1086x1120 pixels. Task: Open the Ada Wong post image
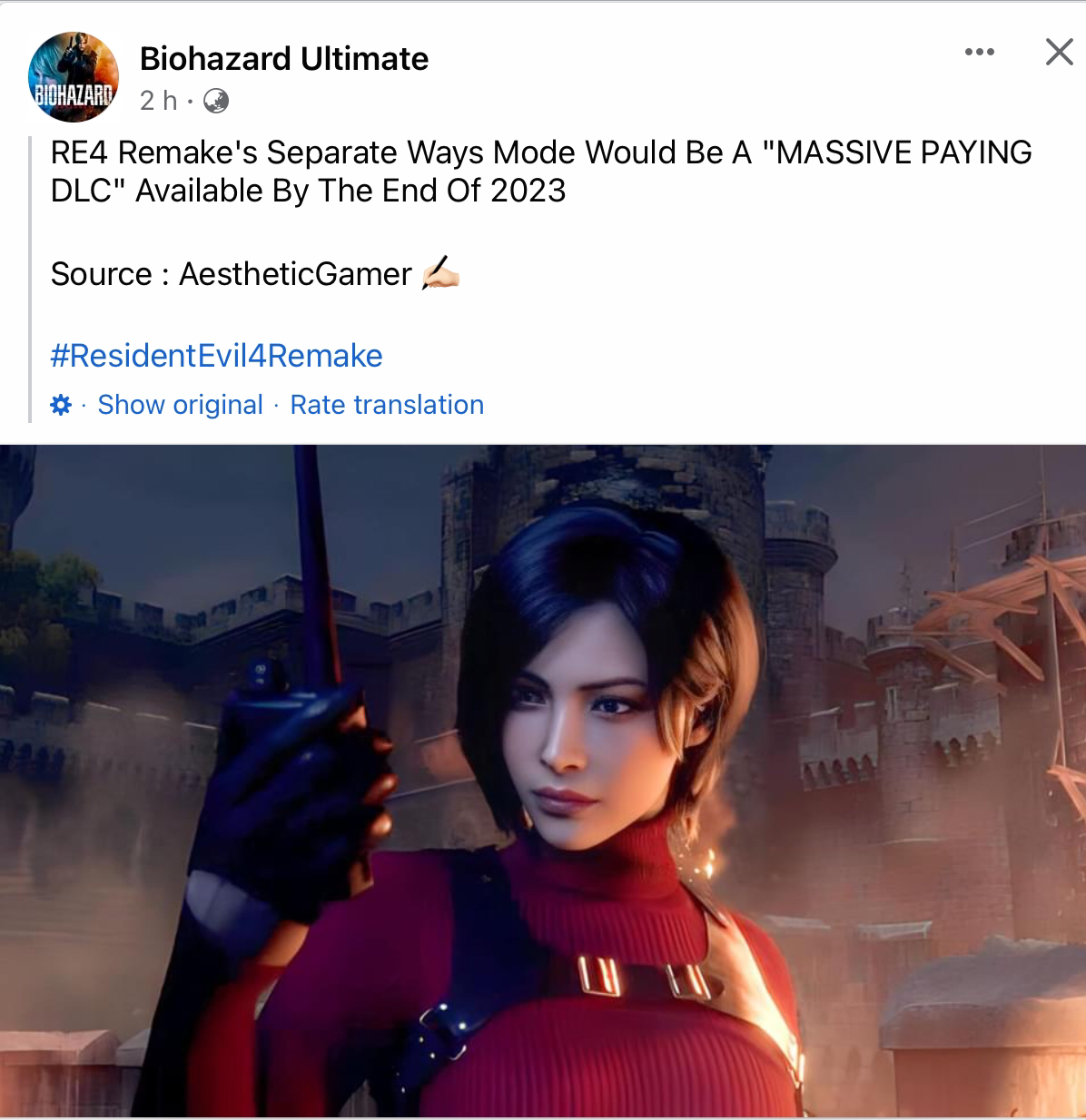point(543,781)
